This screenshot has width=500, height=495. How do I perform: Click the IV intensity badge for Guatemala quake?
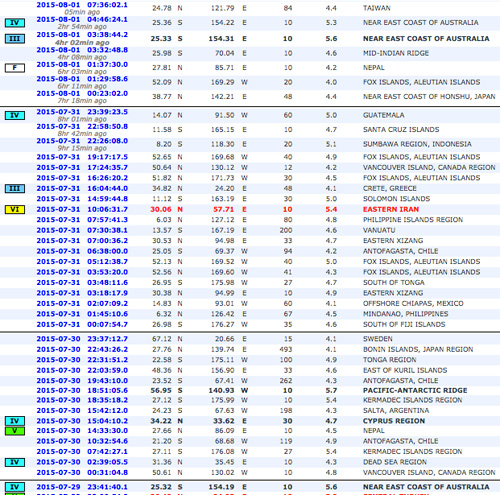(x=15, y=116)
